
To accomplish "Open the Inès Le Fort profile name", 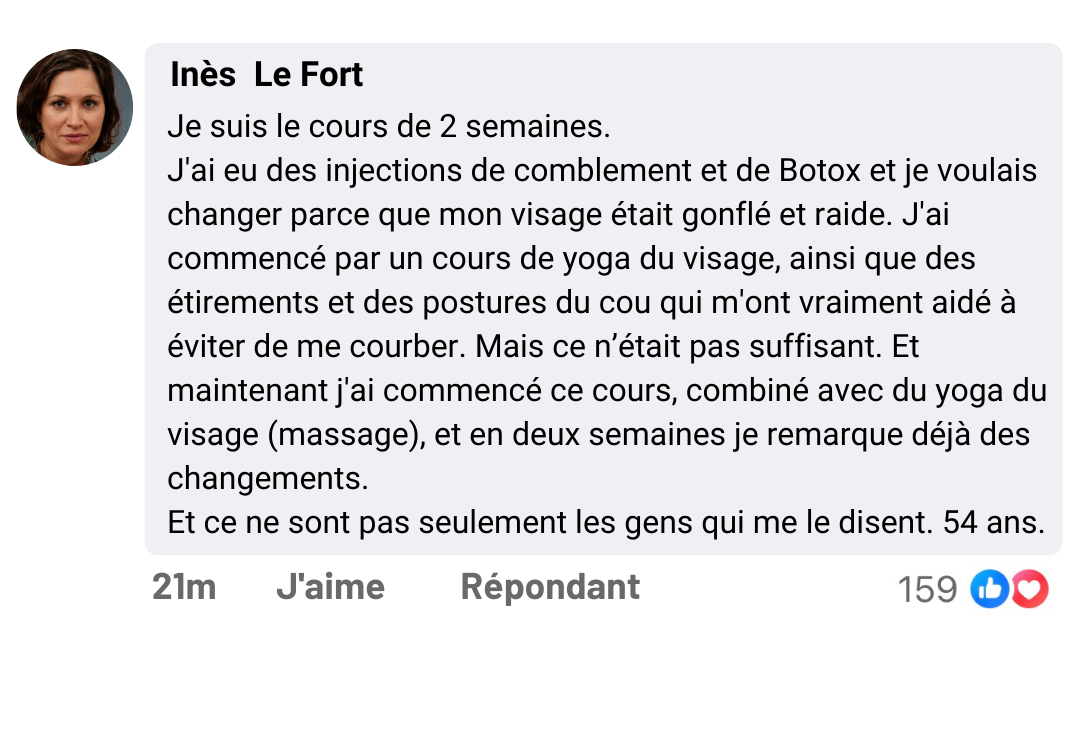I will click(266, 74).
